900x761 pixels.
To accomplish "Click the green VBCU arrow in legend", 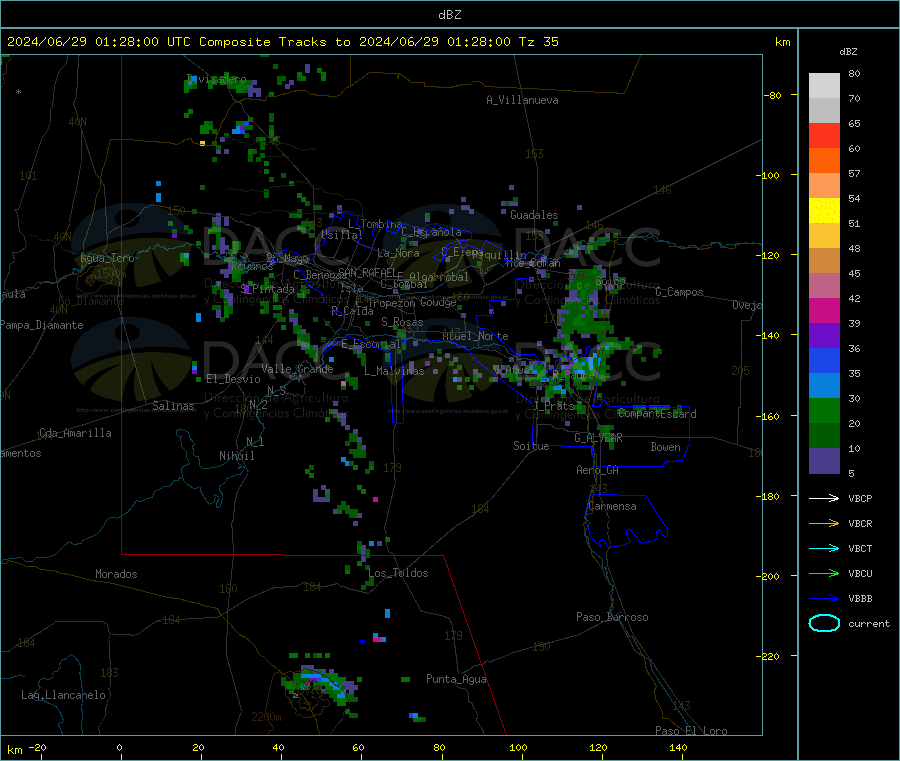I will pos(824,573).
